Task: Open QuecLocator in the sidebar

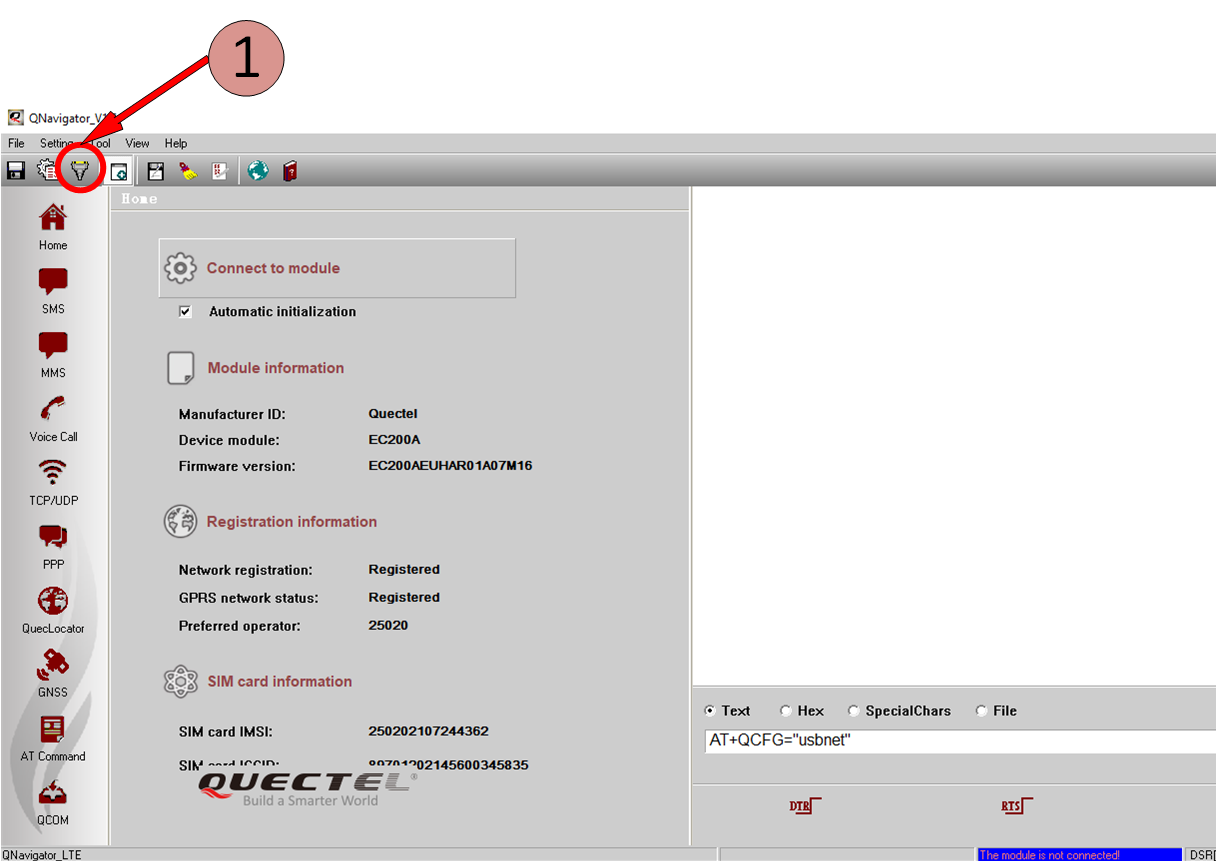Action: [x=53, y=610]
